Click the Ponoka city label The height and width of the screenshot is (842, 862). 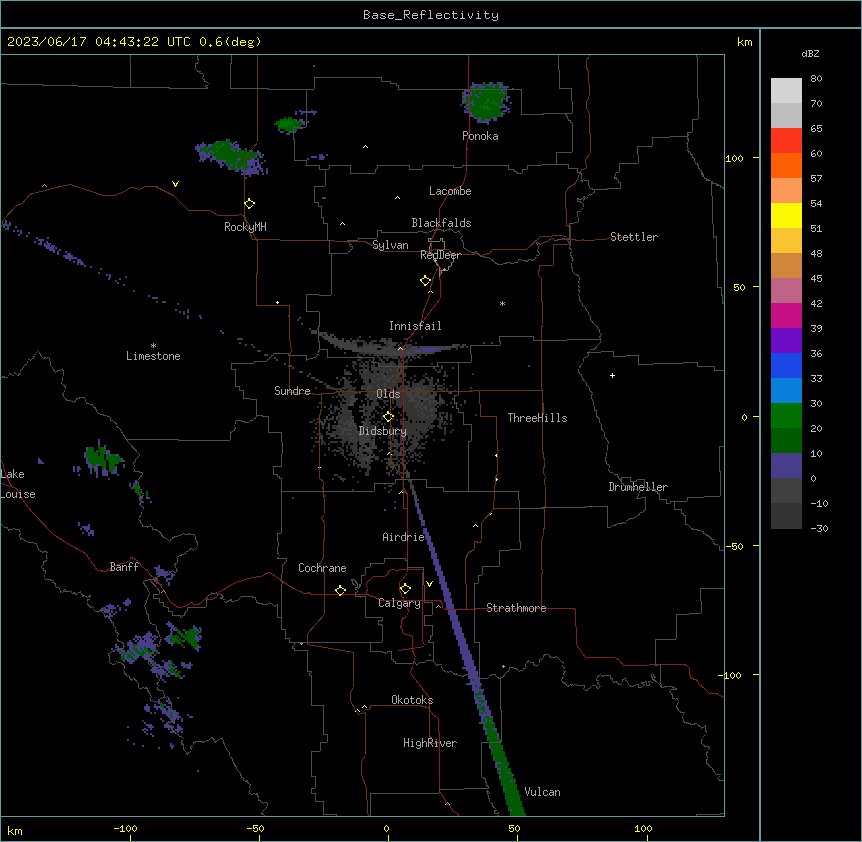pos(480,136)
